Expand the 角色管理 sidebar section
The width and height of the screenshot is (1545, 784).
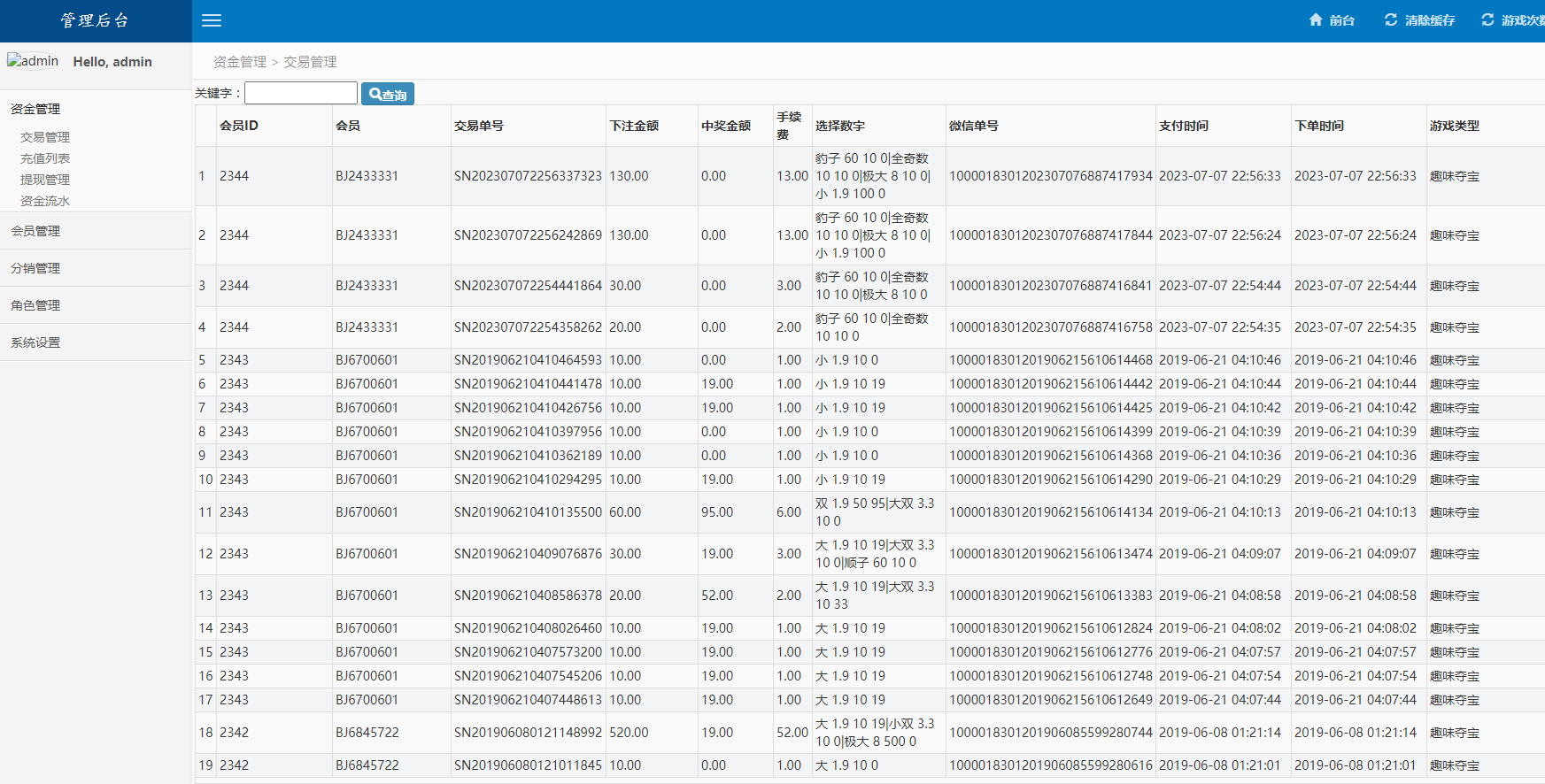[35, 305]
